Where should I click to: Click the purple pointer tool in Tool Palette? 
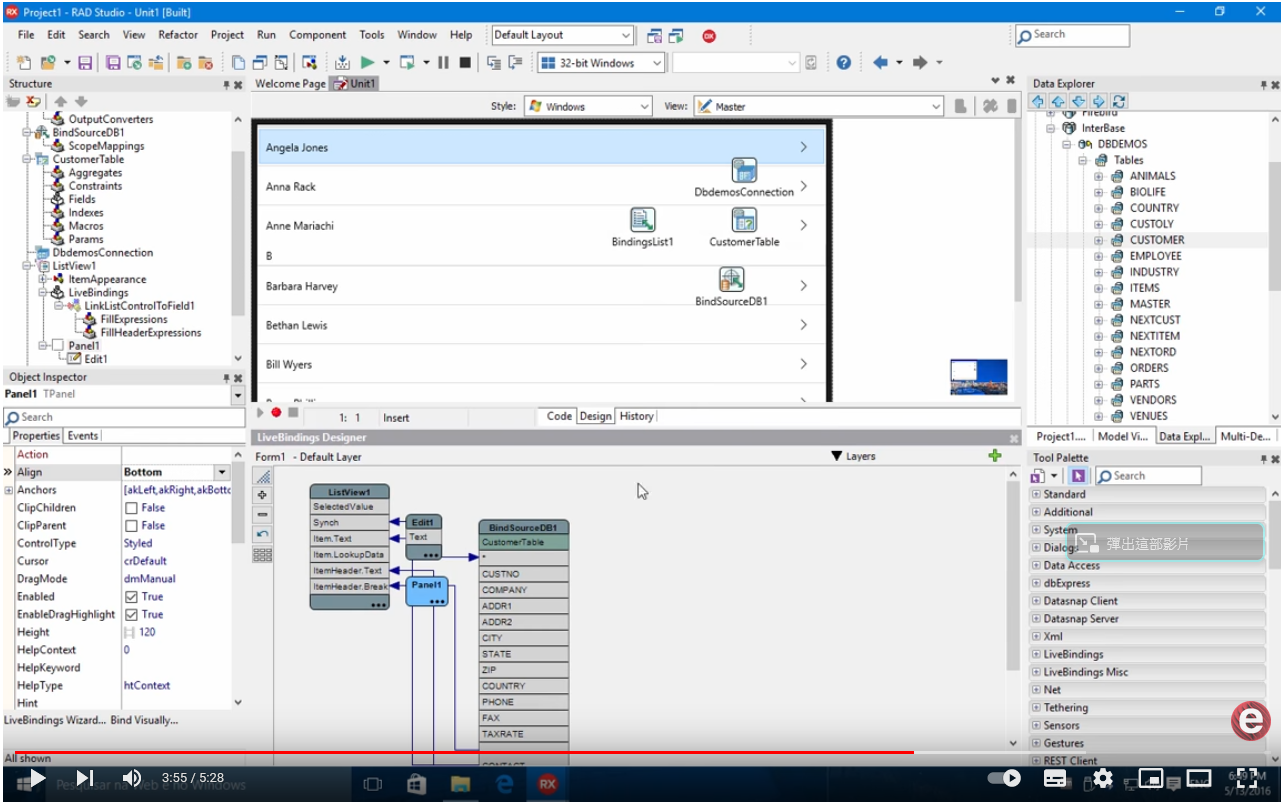[x=1078, y=476]
